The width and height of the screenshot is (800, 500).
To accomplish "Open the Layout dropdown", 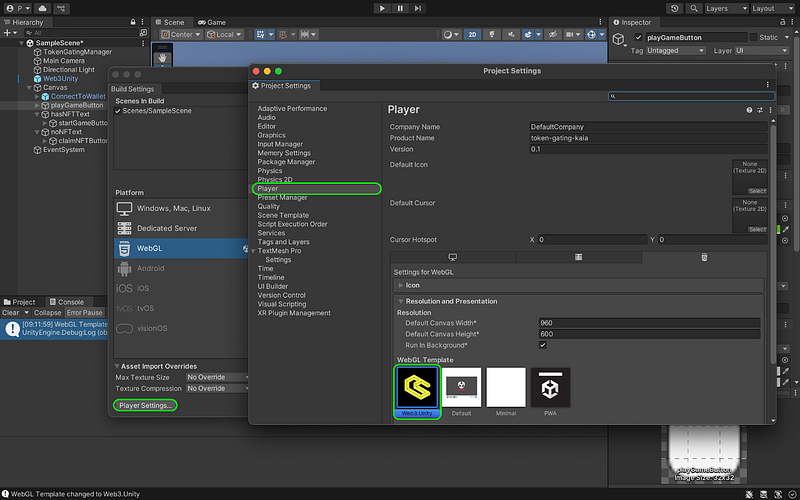I will pos(772,8).
